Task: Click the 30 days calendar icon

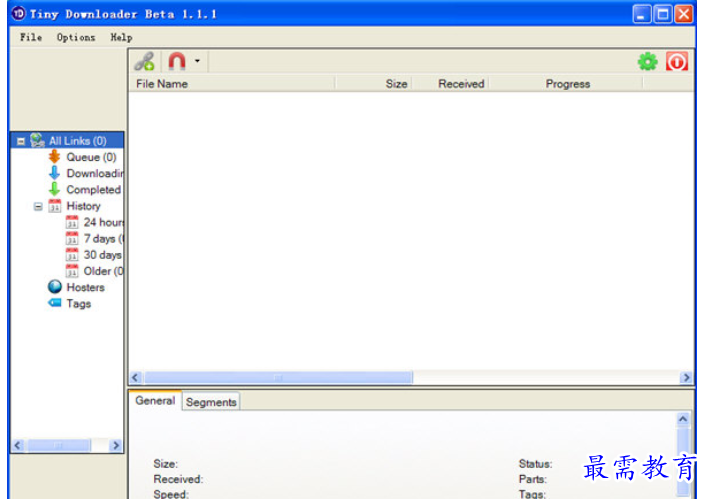Action: click(72, 254)
